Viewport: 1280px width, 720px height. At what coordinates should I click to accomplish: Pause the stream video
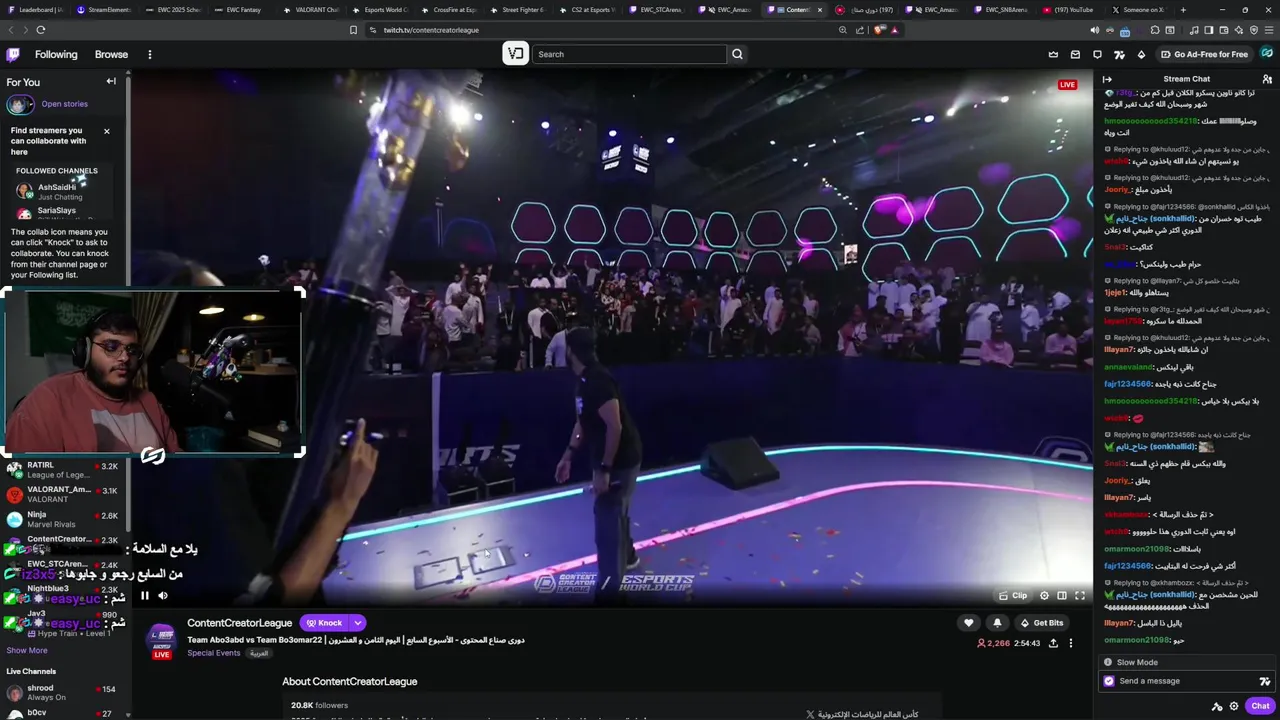[144, 596]
